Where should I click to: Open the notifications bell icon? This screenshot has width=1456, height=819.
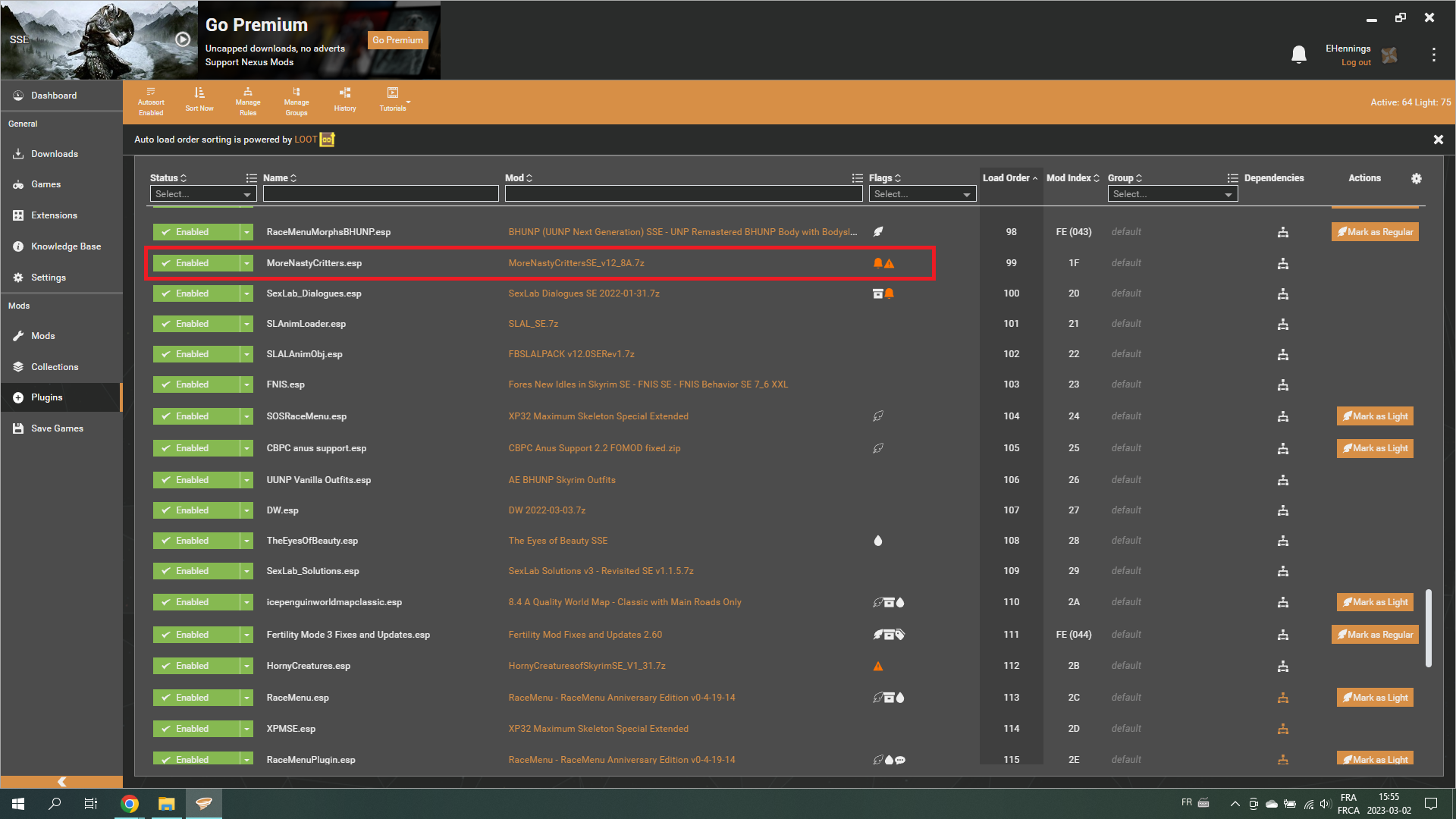tap(1299, 55)
